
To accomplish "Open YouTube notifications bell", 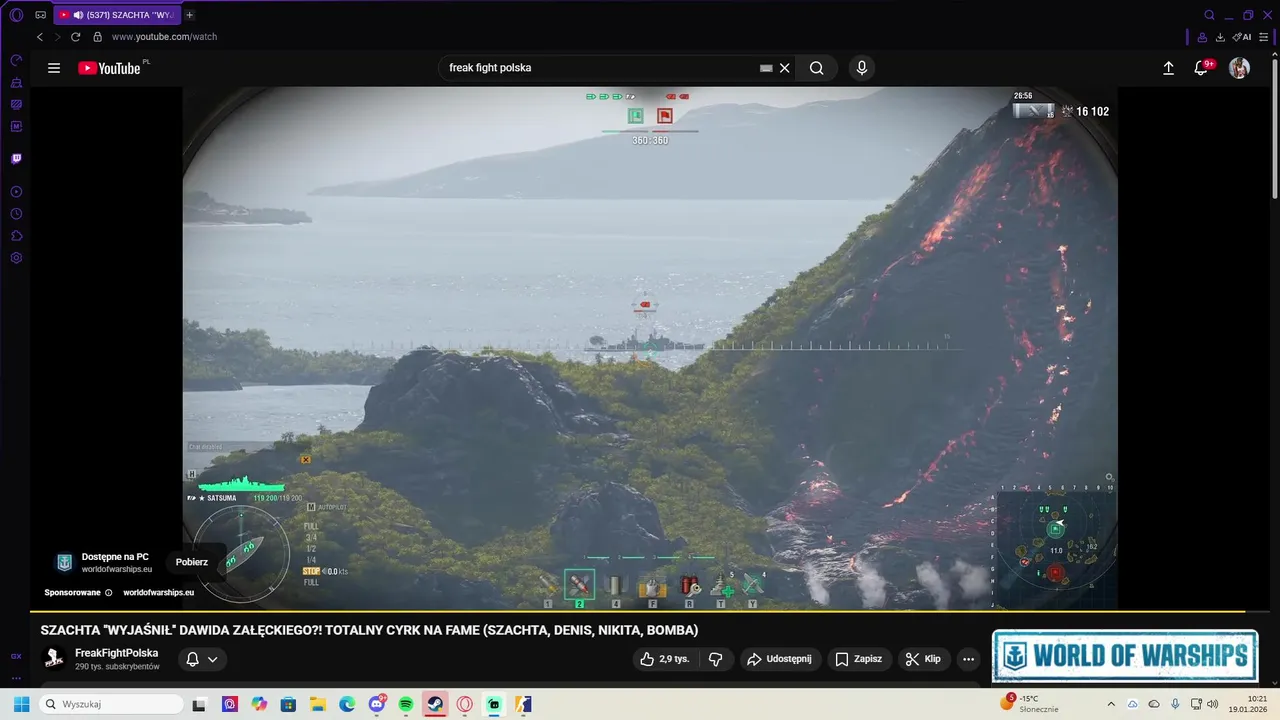I will coord(1202,68).
